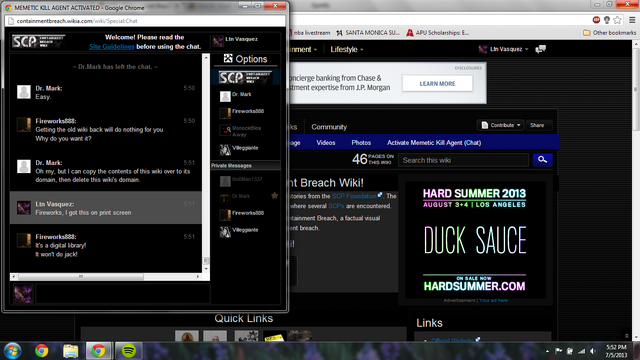This screenshot has width=640, height=360.
Task: Click the Windows Start orb
Action: pyautogui.click(x=13, y=351)
